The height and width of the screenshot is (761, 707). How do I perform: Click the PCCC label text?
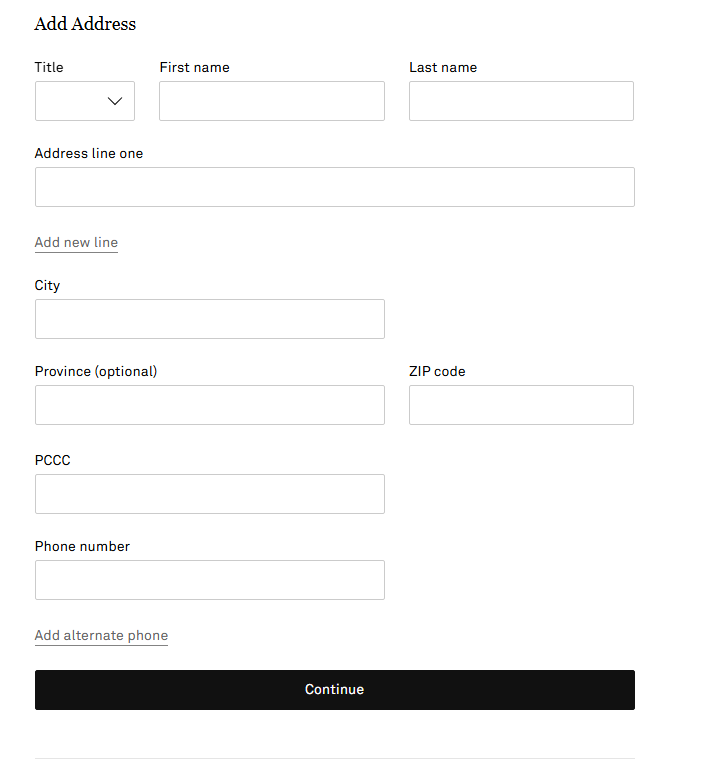click(53, 461)
